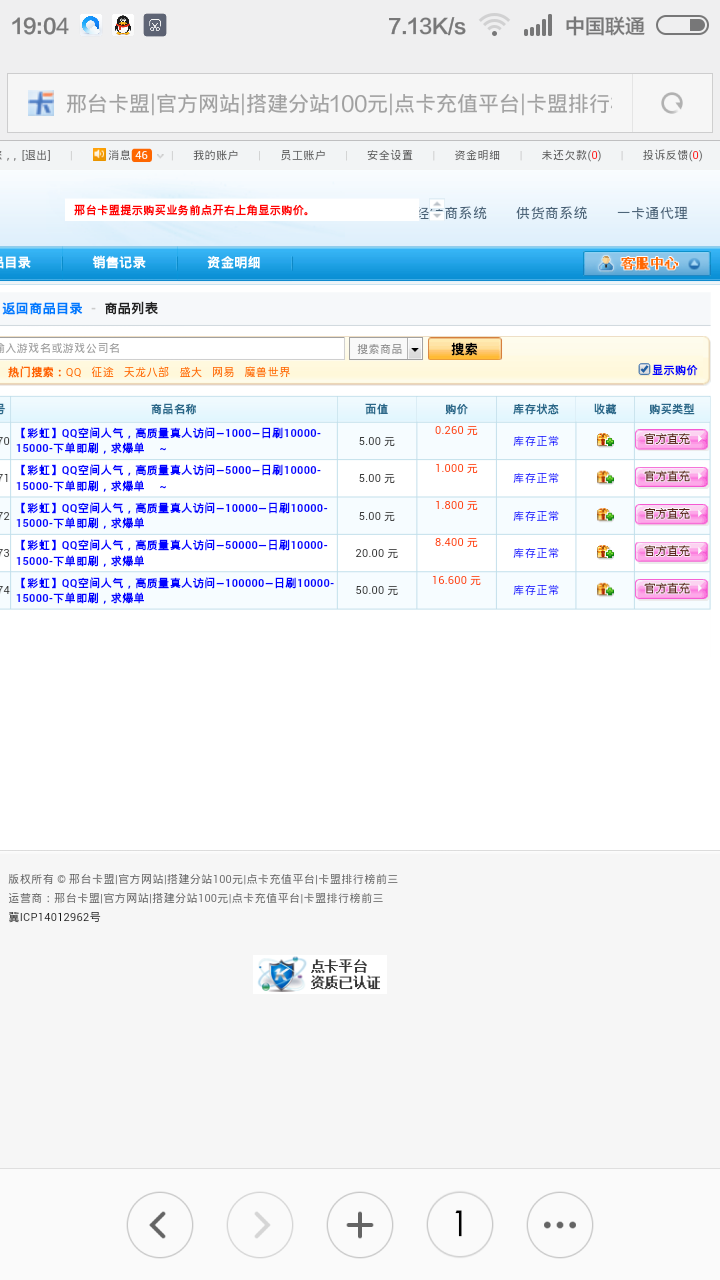Tap the browser reload icon
The width and height of the screenshot is (720, 1280).
click(672, 103)
